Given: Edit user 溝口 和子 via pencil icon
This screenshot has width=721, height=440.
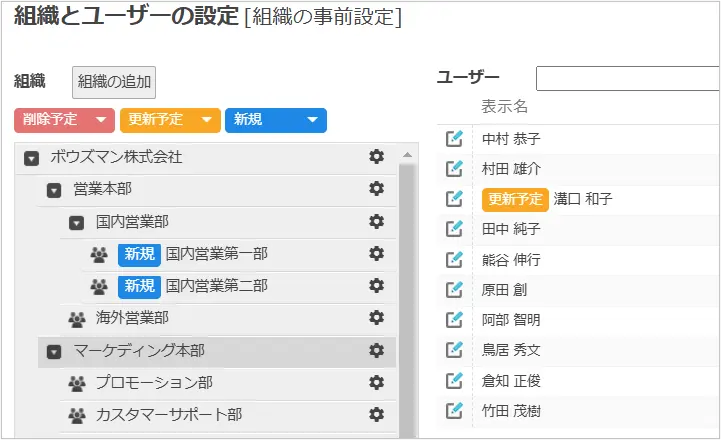Looking at the screenshot, I should pos(455,199).
